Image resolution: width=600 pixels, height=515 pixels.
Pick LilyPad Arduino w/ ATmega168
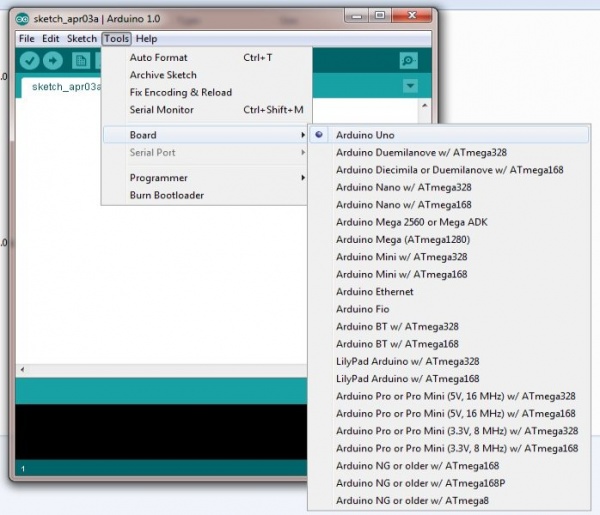449,379
